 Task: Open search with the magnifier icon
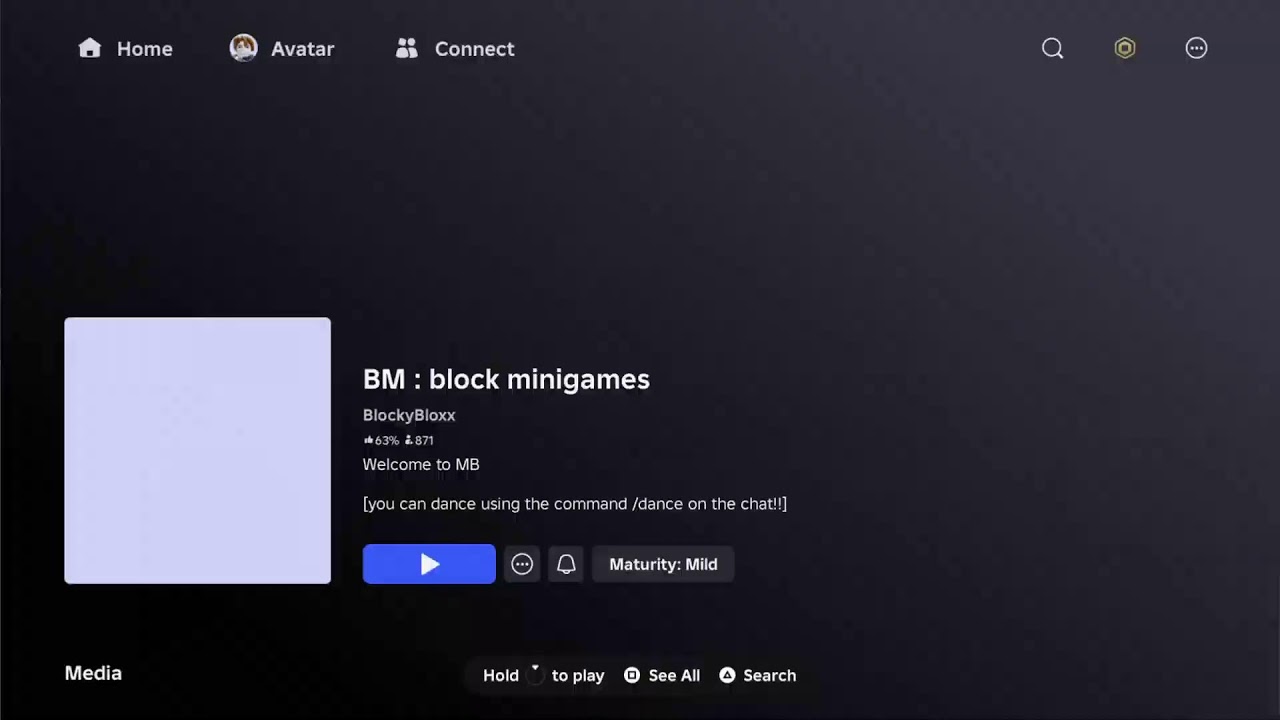(1052, 48)
